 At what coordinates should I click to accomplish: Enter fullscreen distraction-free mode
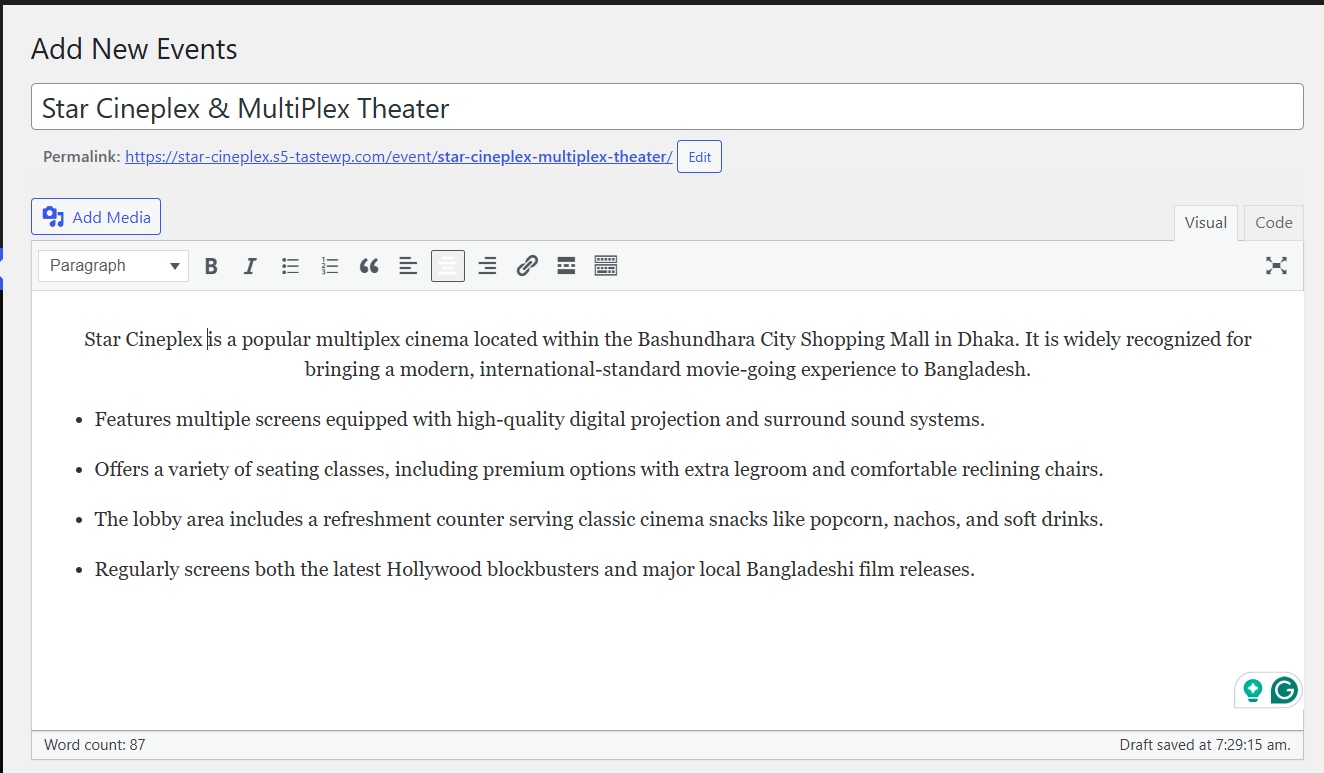pyautogui.click(x=1276, y=266)
